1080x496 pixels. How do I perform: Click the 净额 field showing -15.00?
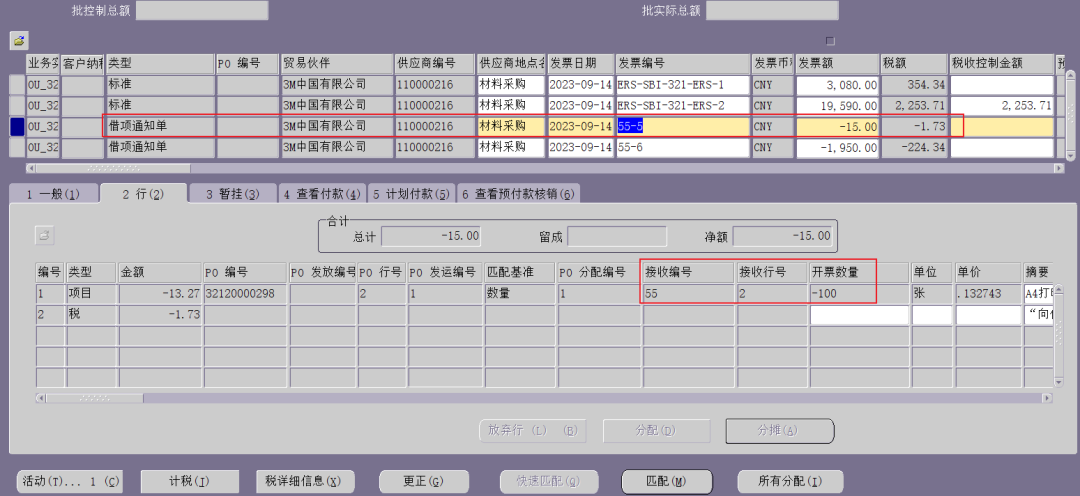(782, 237)
